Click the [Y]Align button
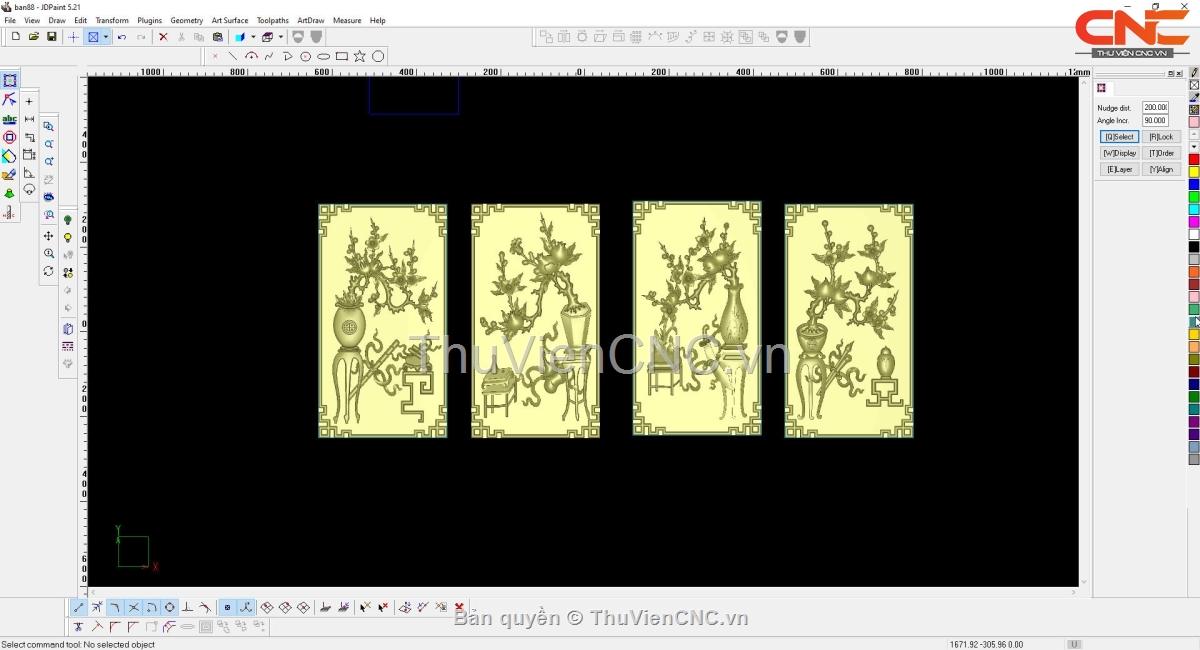This screenshot has height=650, width=1200. 1161,169
